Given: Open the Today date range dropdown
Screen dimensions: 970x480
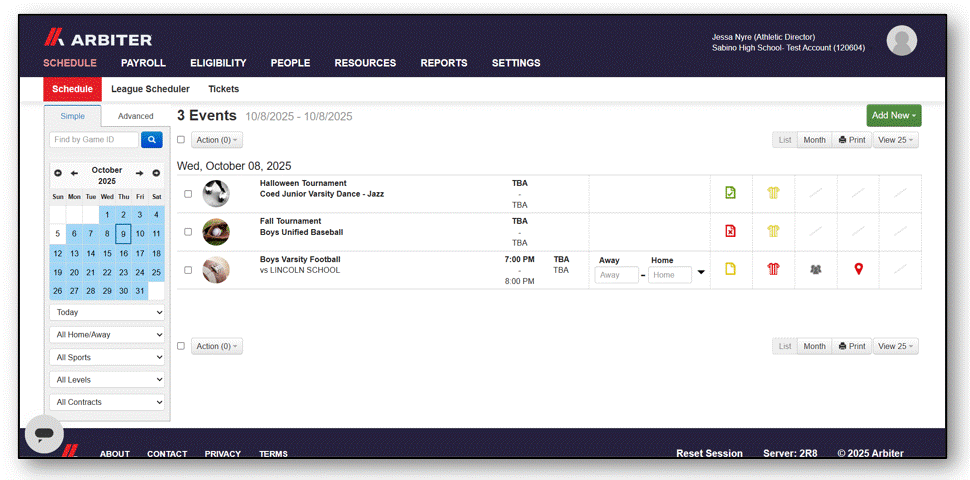Looking at the screenshot, I should tap(107, 312).
